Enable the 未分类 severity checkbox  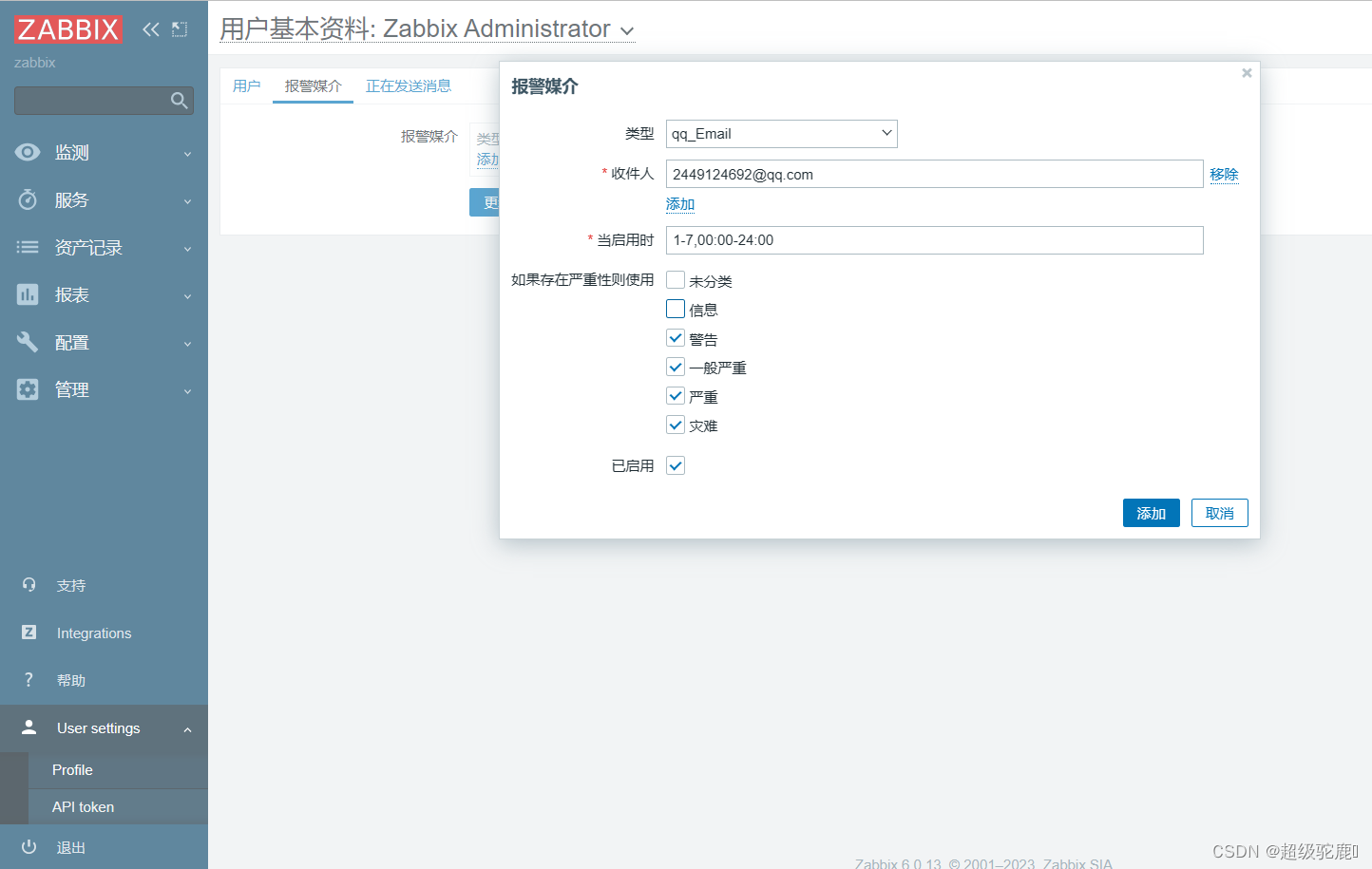coord(675,279)
